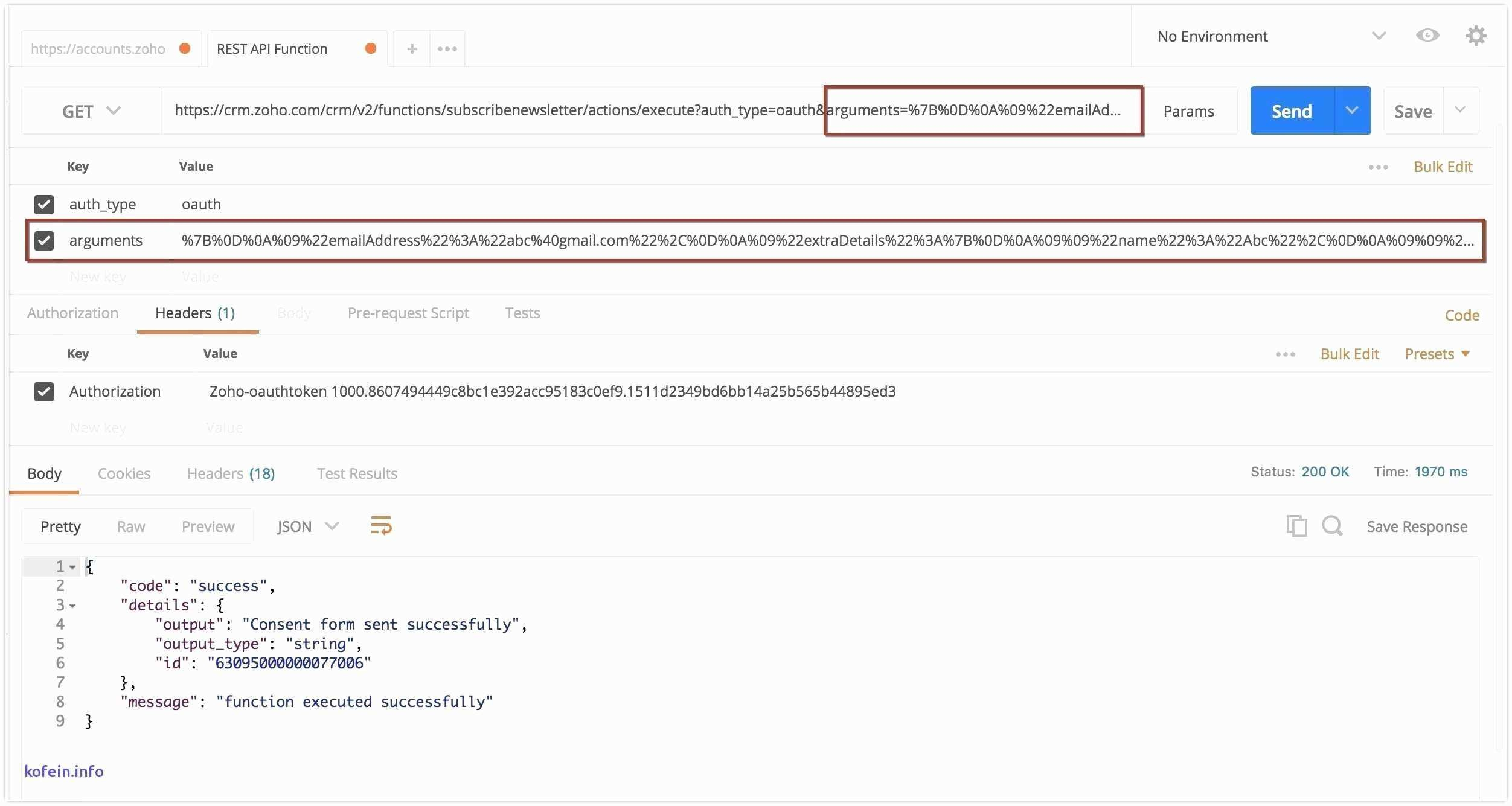Toggle the arguments parameter checkbox
Viewport: 1512px width, 806px height.
[x=45, y=239]
